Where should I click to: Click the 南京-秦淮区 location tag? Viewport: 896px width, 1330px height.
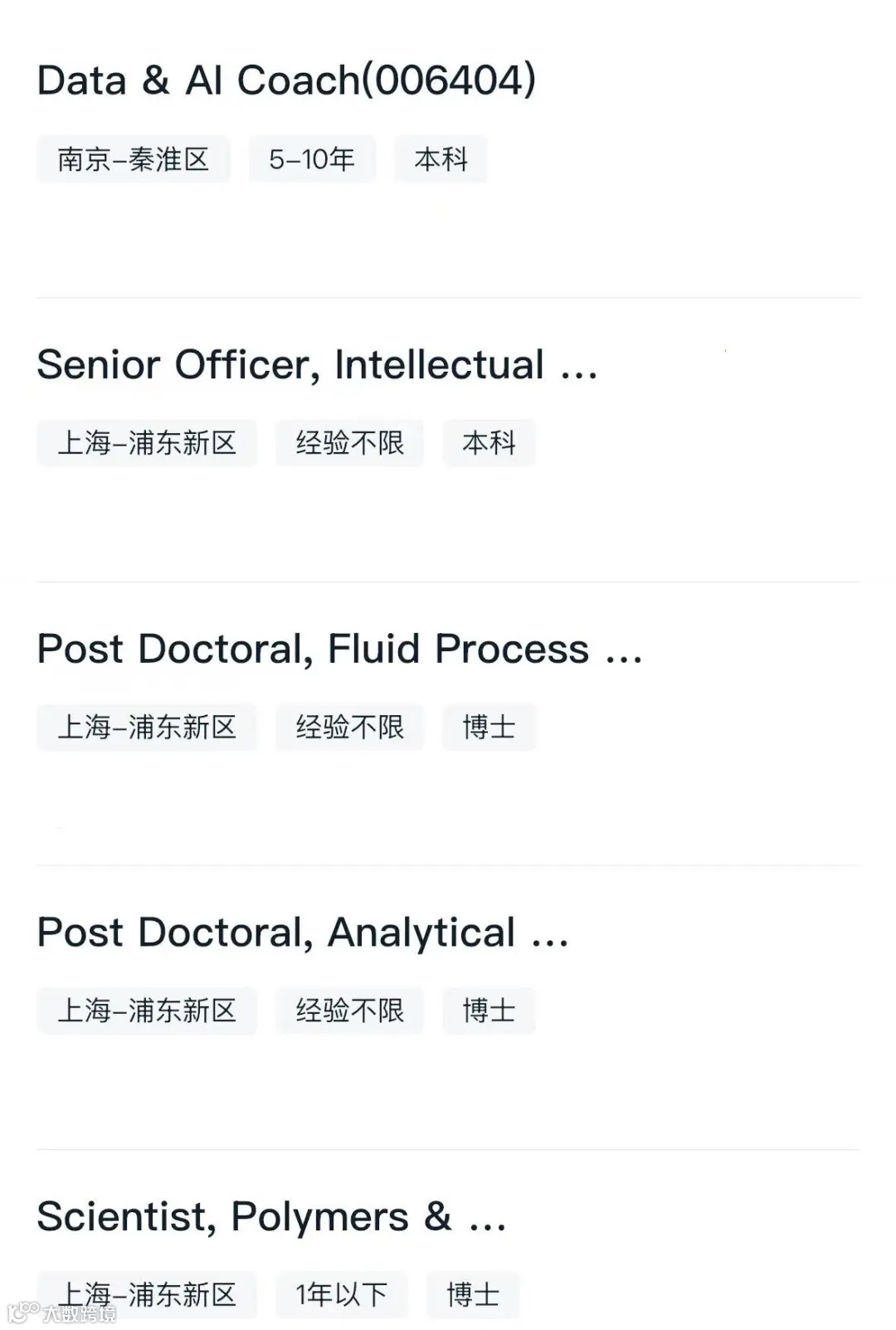(x=133, y=159)
